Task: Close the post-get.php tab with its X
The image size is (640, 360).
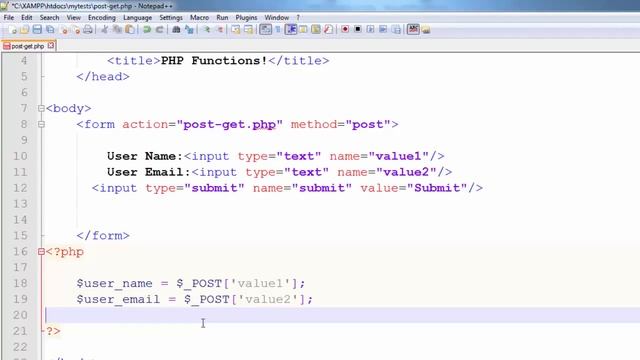Action: click(x=51, y=46)
